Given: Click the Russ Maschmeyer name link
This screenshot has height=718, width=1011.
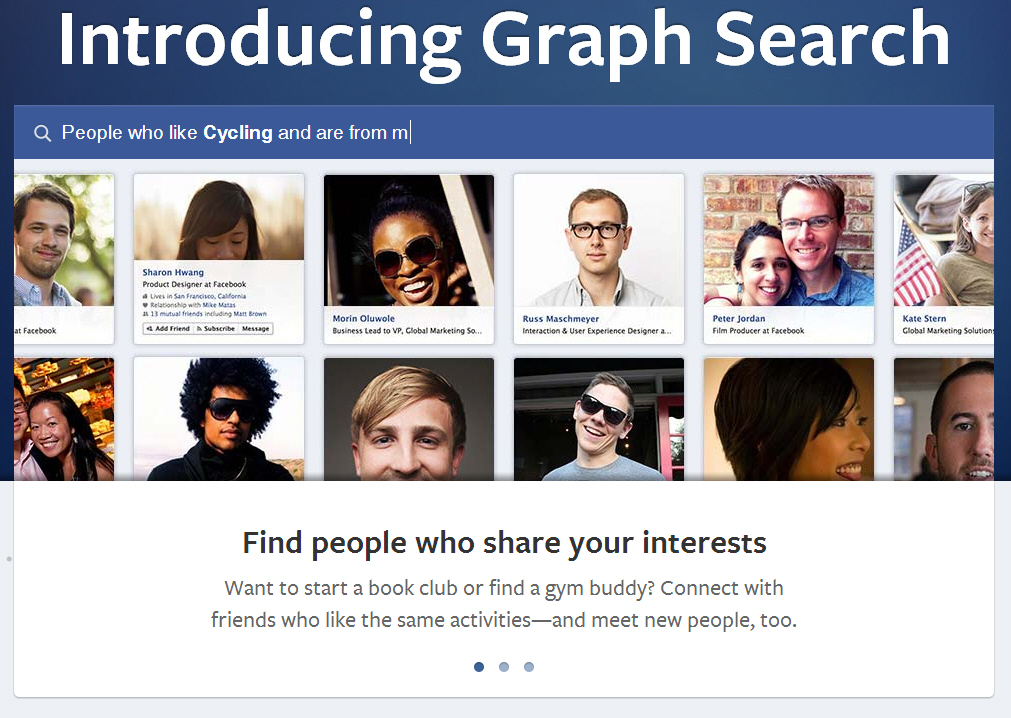Looking at the screenshot, I should pyautogui.click(x=560, y=318).
